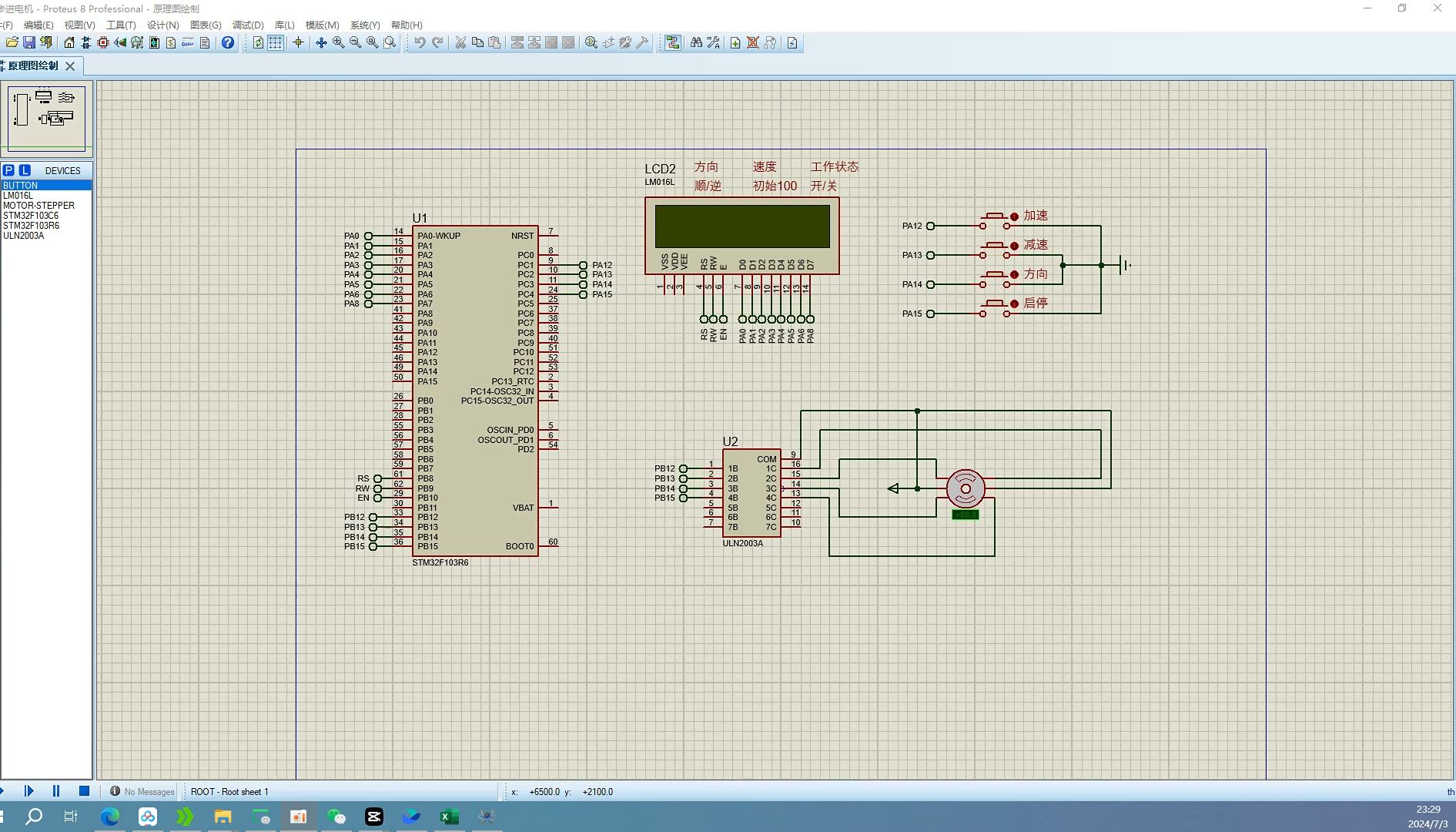Open the 工具(T) menu
This screenshot has width=1456, height=832.
tap(121, 25)
